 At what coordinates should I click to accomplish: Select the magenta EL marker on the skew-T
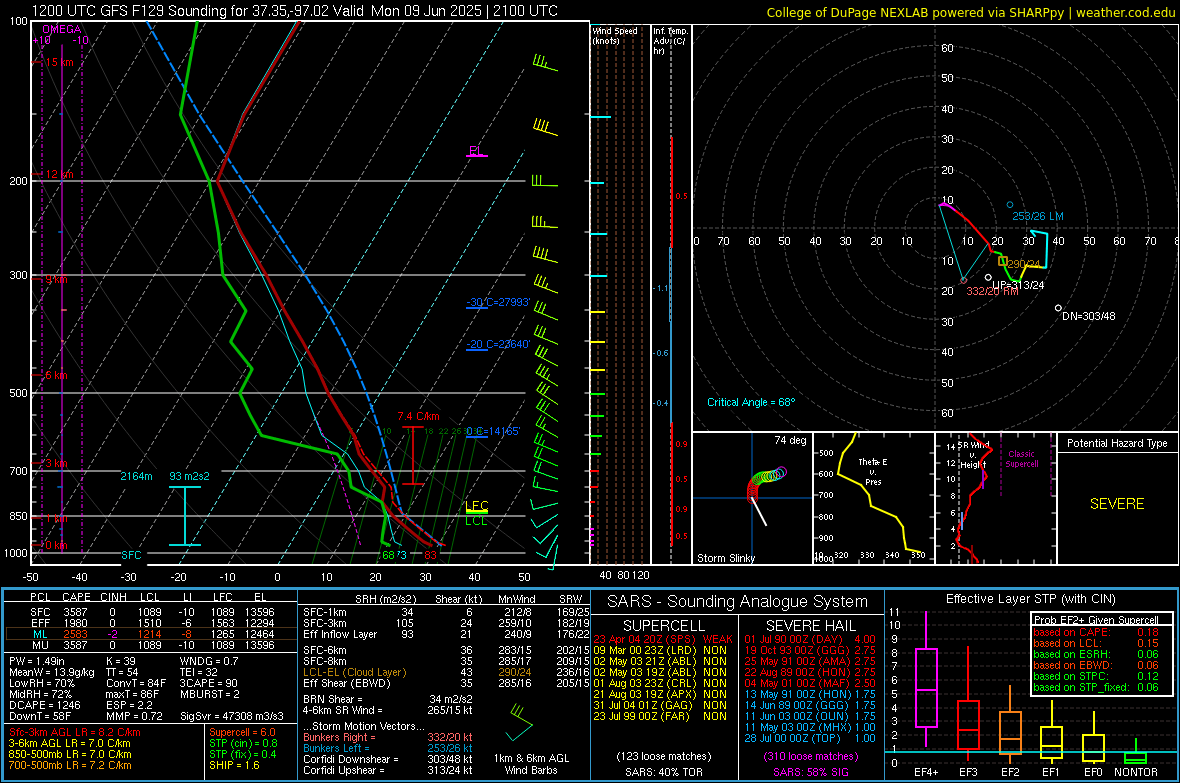(x=476, y=151)
